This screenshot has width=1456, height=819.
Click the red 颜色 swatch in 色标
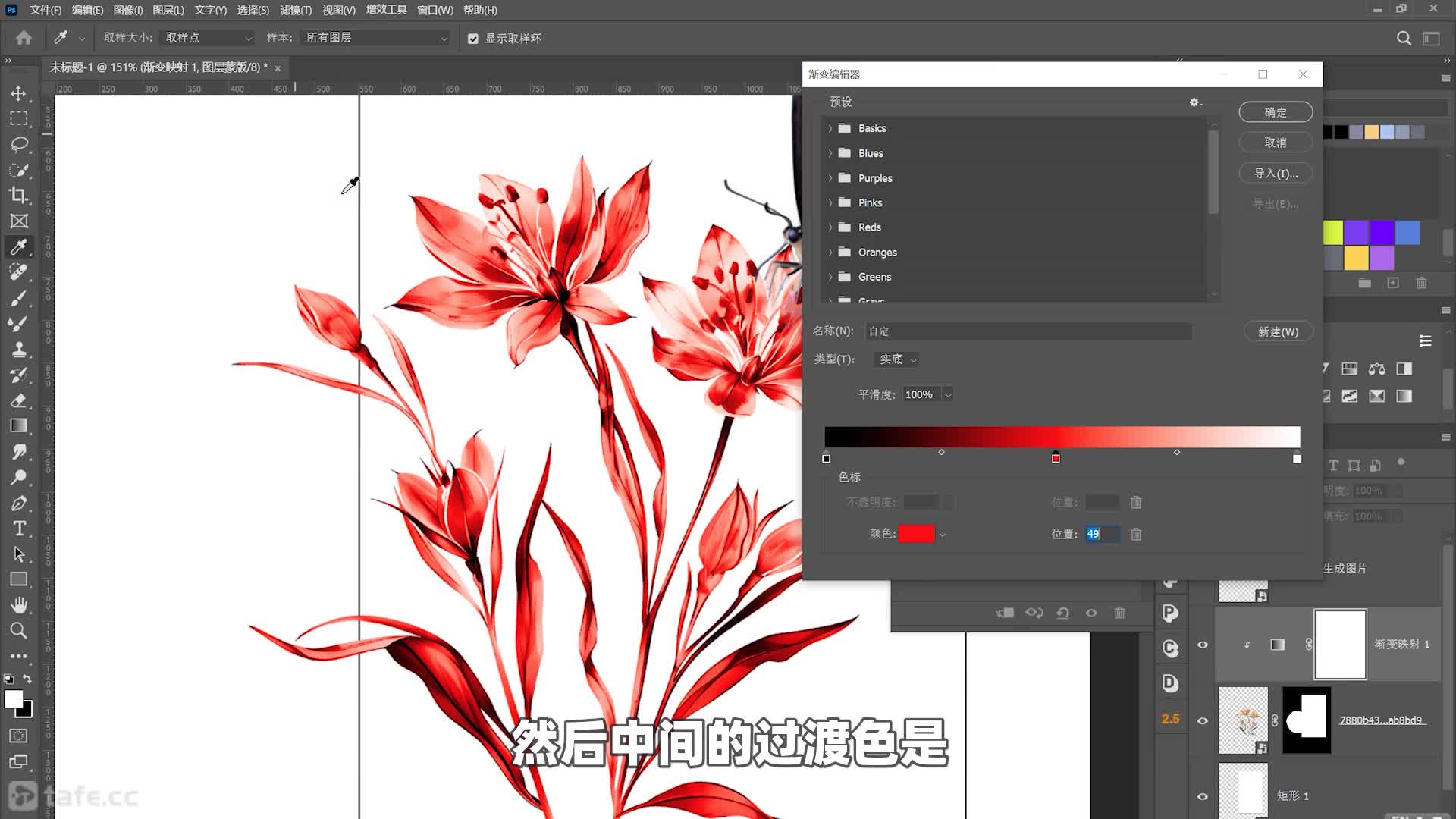coord(916,534)
